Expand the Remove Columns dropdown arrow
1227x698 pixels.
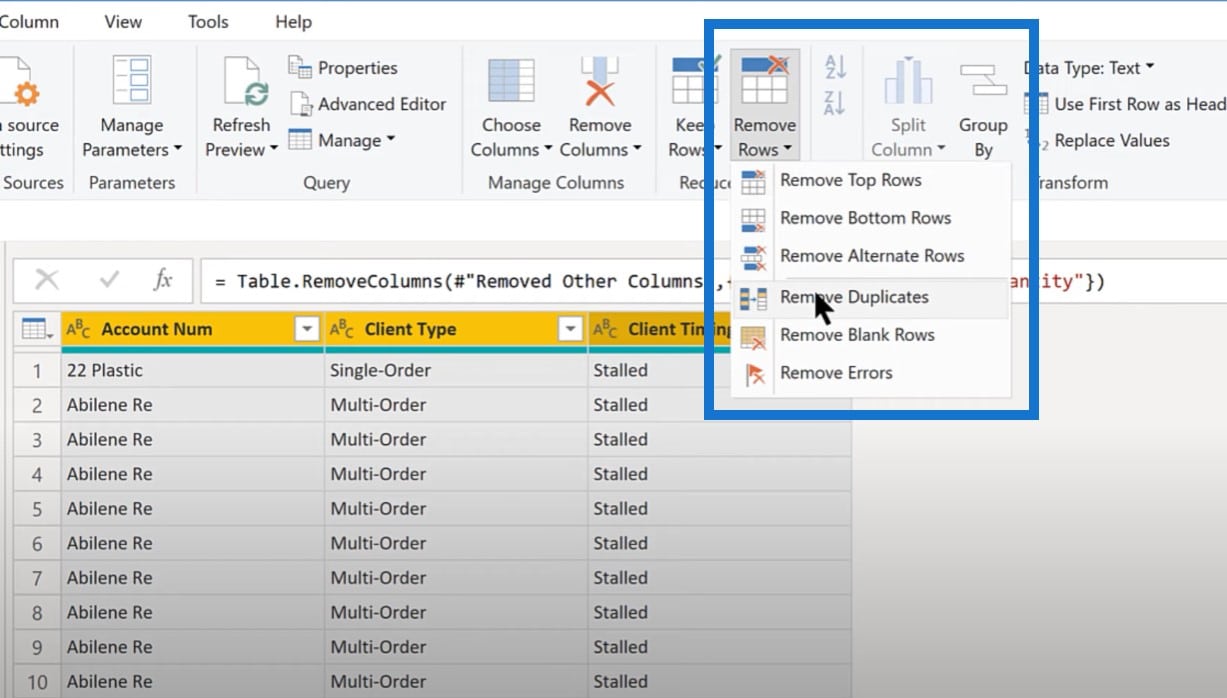(636, 150)
